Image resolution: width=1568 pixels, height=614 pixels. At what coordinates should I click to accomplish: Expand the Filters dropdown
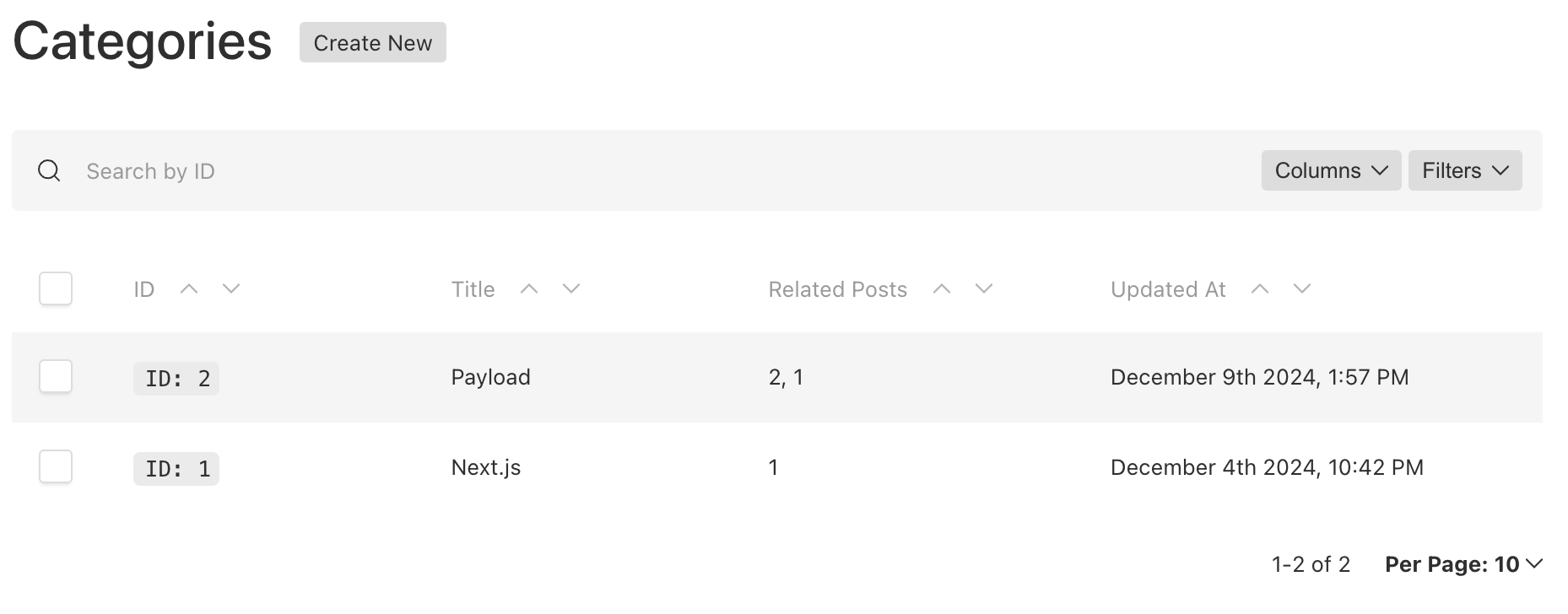tap(1464, 170)
